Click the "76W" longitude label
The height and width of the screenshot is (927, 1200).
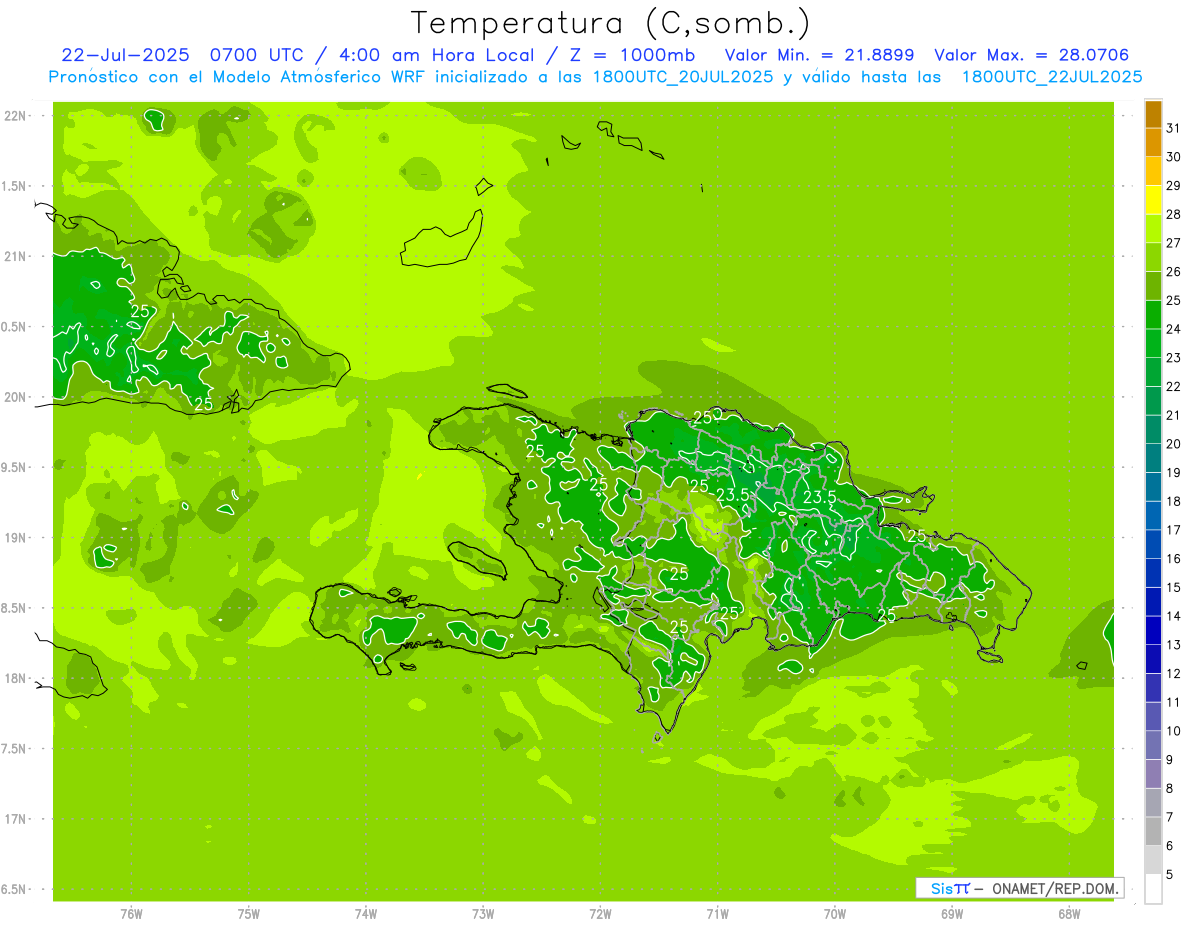131,913
